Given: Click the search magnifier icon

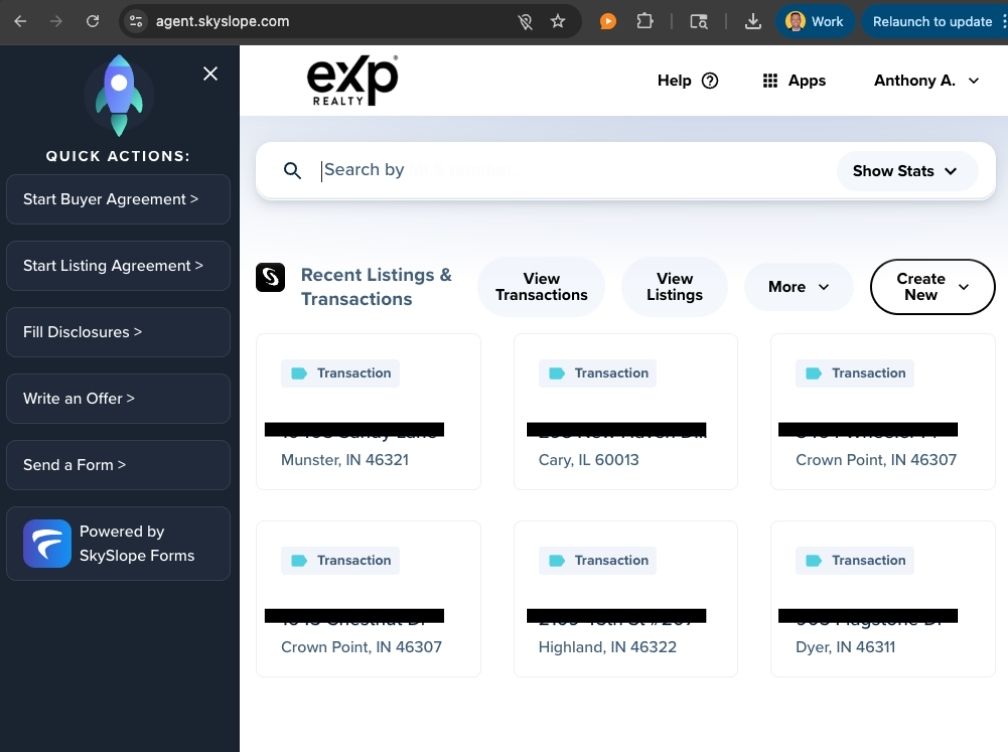Looking at the screenshot, I should click(x=292, y=170).
